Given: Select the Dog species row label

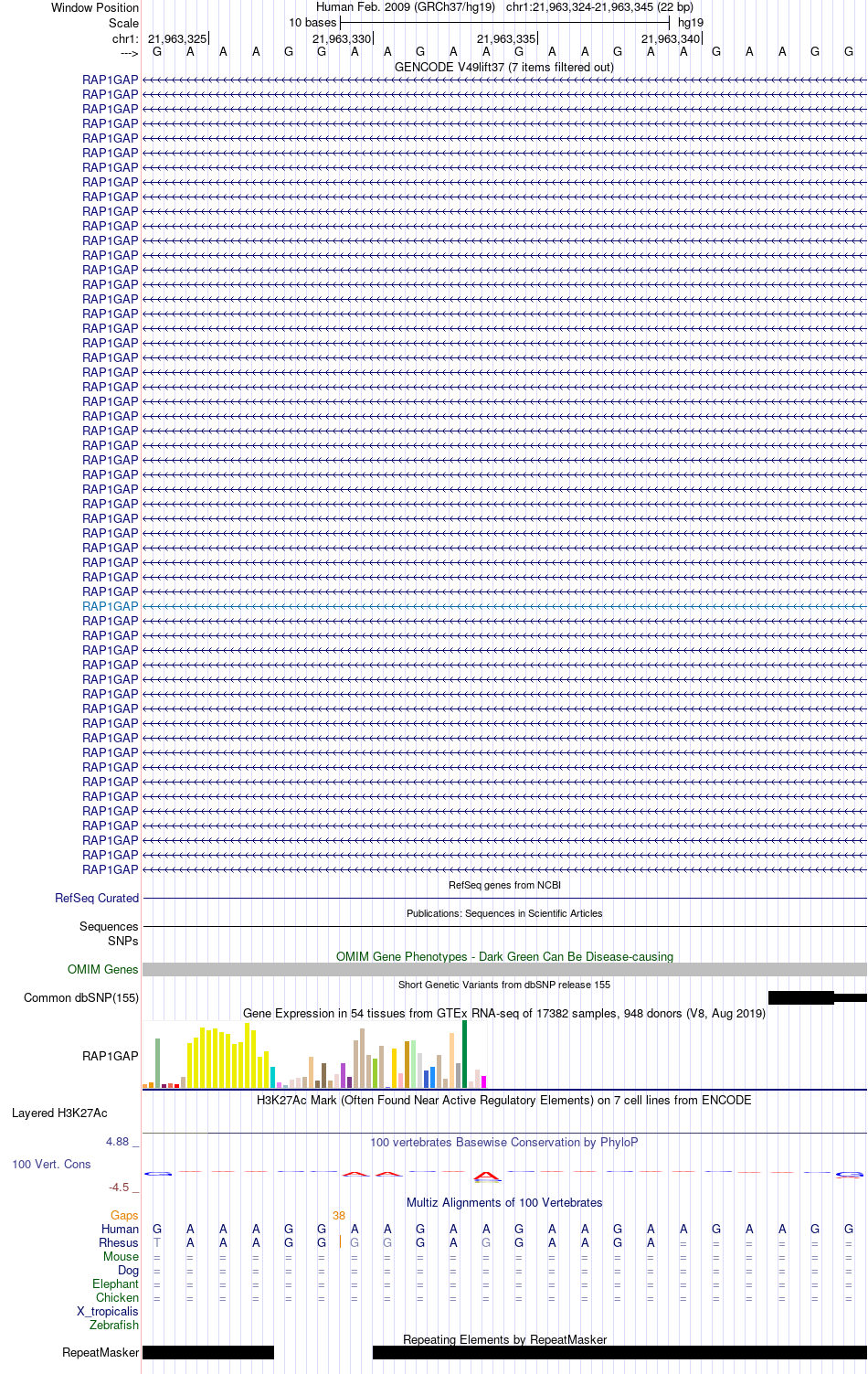Looking at the screenshot, I should 128,1270.
